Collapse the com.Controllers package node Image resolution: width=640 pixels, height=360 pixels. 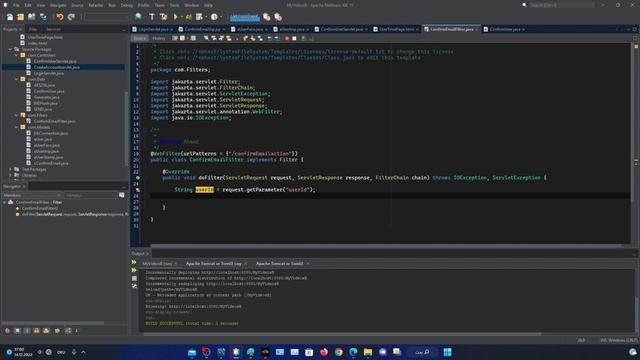tap(16, 55)
